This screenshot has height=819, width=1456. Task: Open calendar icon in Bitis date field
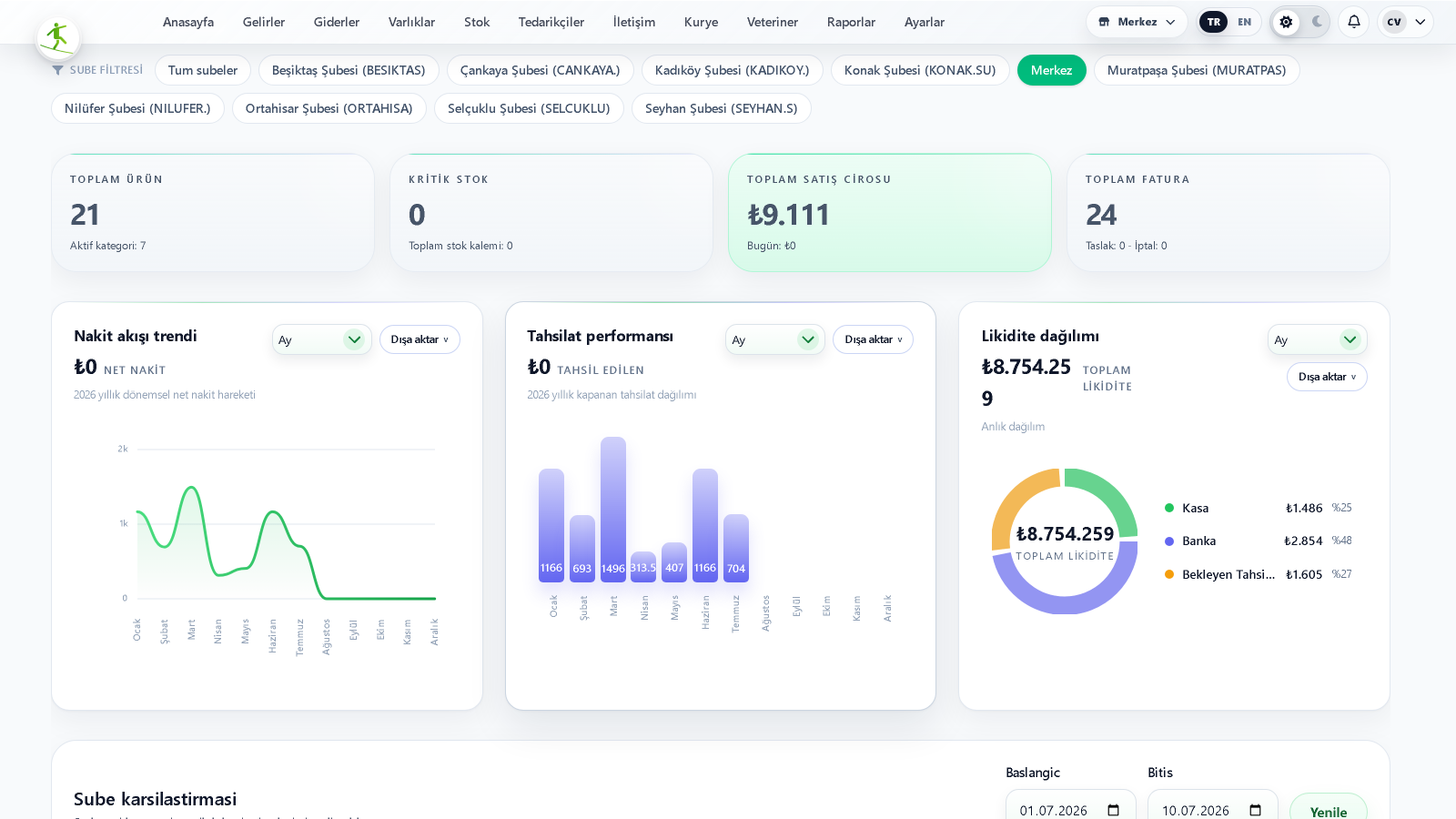[1255, 810]
